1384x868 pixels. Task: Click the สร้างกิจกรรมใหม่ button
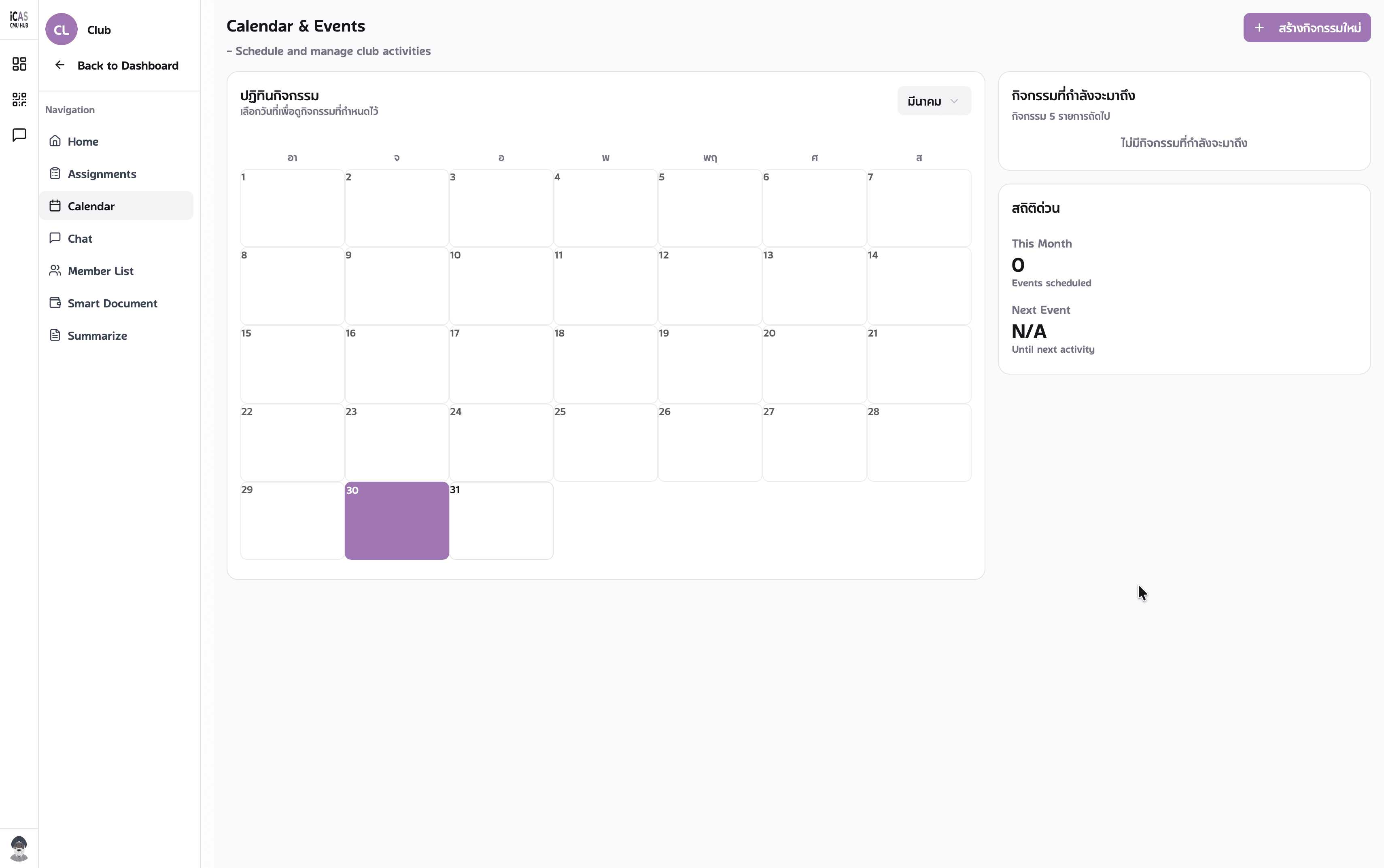click(1306, 28)
